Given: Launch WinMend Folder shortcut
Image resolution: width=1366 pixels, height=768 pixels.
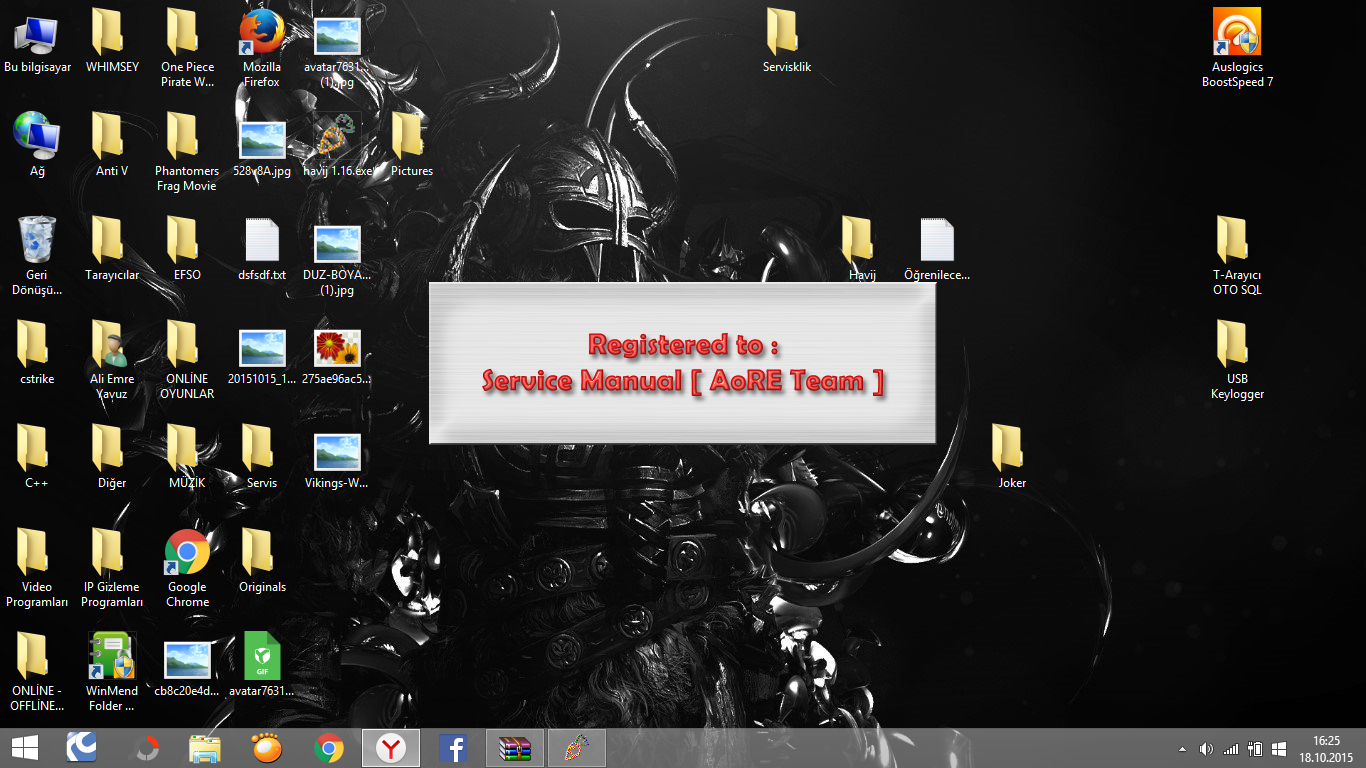Looking at the screenshot, I should tap(112, 673).
